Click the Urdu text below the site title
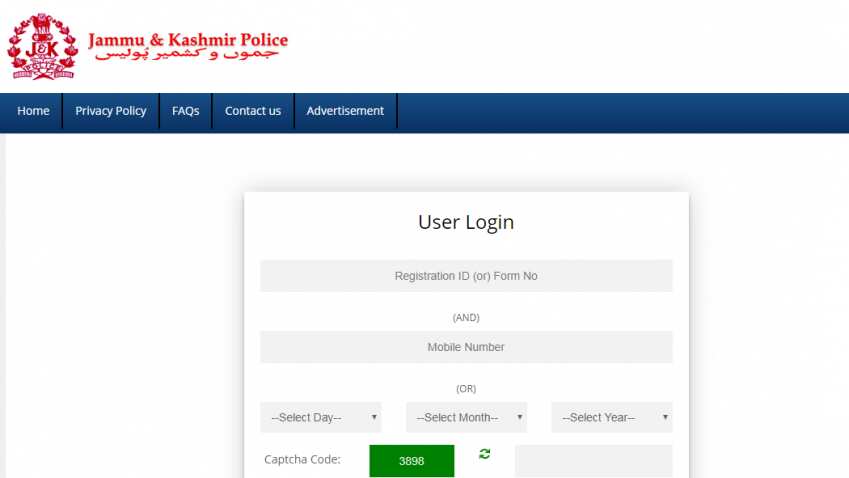The image size is (849, 478). coord(190,56)
